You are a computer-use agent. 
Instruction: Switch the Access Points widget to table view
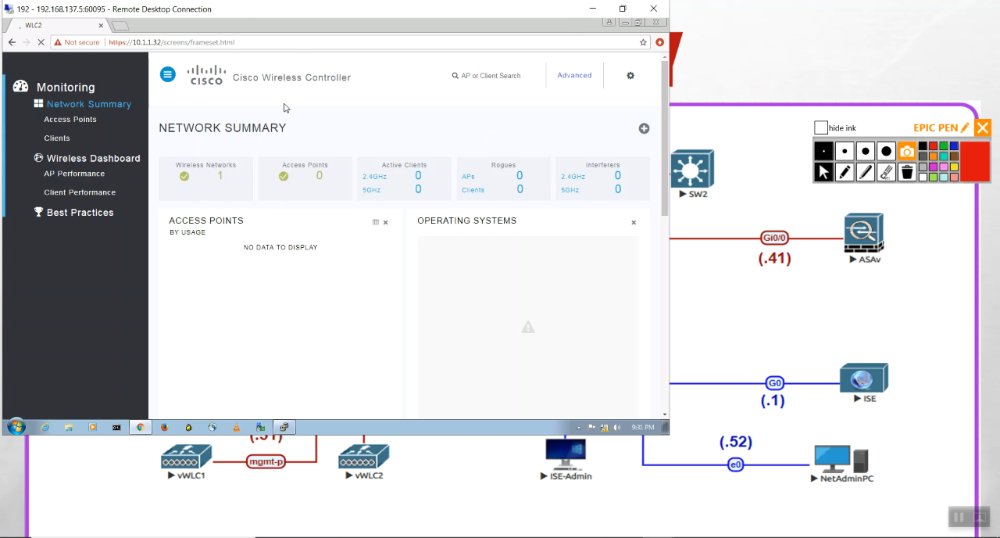pyautogui.click(x=376, y=222)
